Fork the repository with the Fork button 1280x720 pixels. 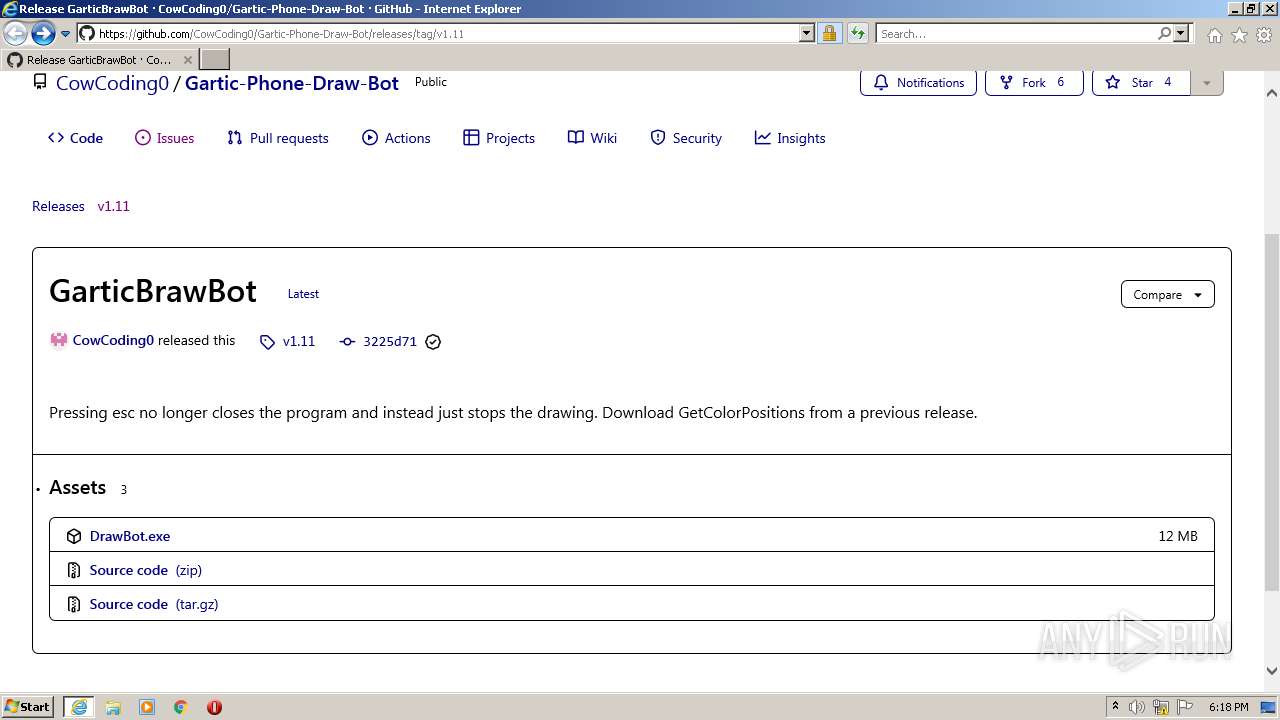(x=1034, y=83)
